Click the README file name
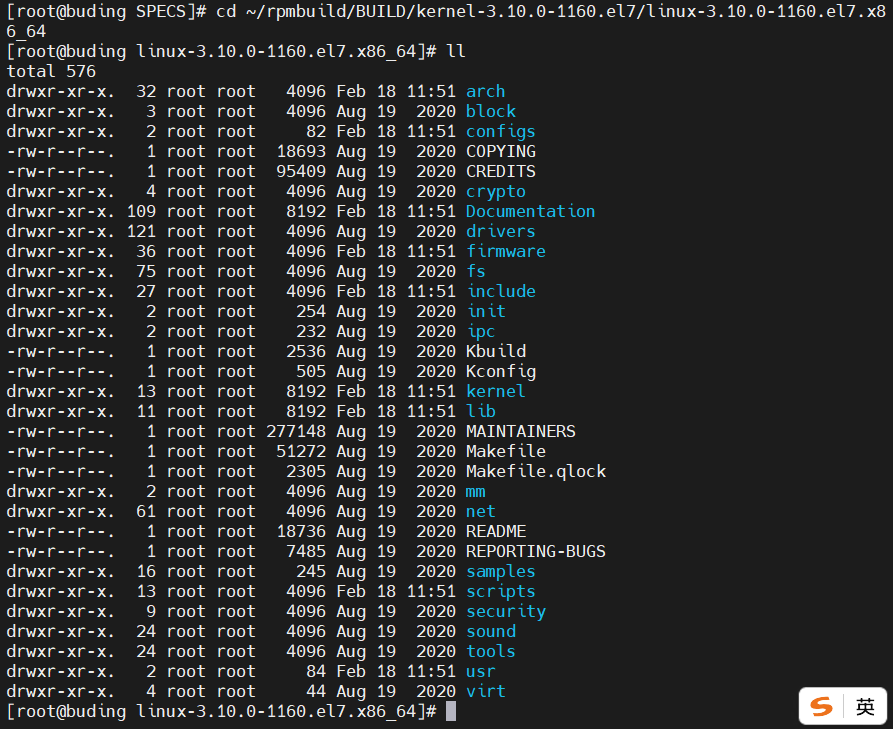The image size is (893, 729). (x=495, y=531)
